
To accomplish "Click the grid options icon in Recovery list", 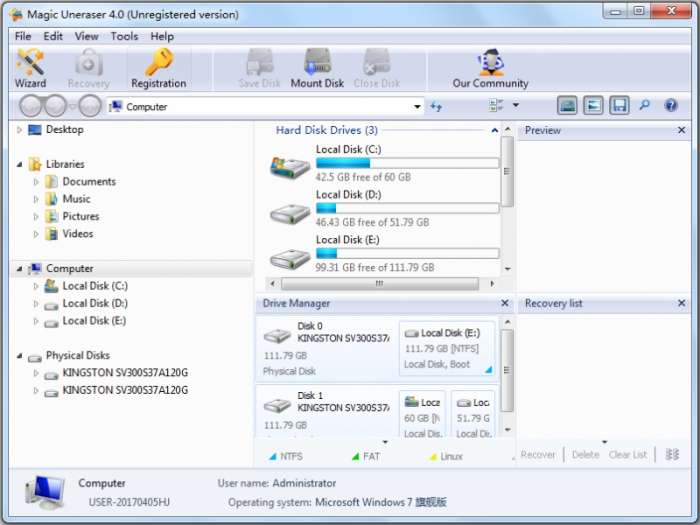I will (x=672, y=454).
